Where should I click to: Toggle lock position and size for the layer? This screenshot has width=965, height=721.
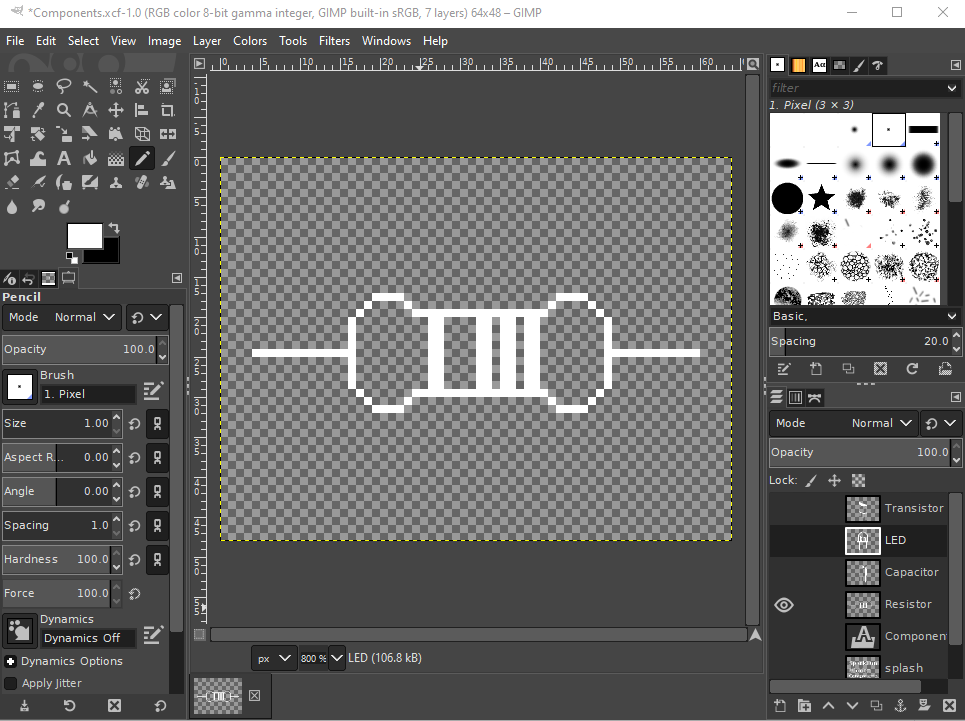click(x=835, y=480)
